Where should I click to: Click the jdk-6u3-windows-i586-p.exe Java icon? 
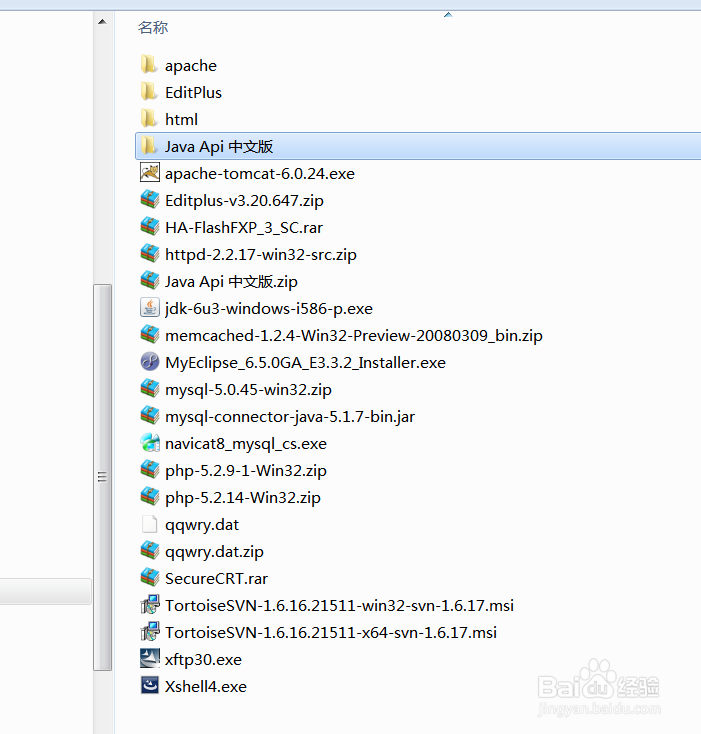[x=150, y=308]
